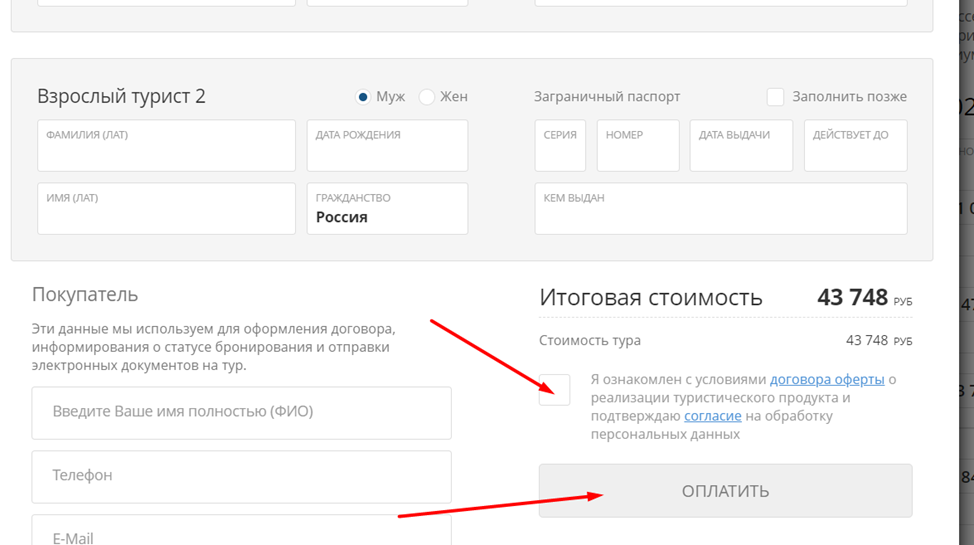The width and height of the screenshot is (974, 545).
Task: Click the E-Mail input field
Action: click(x=241, y=532)
